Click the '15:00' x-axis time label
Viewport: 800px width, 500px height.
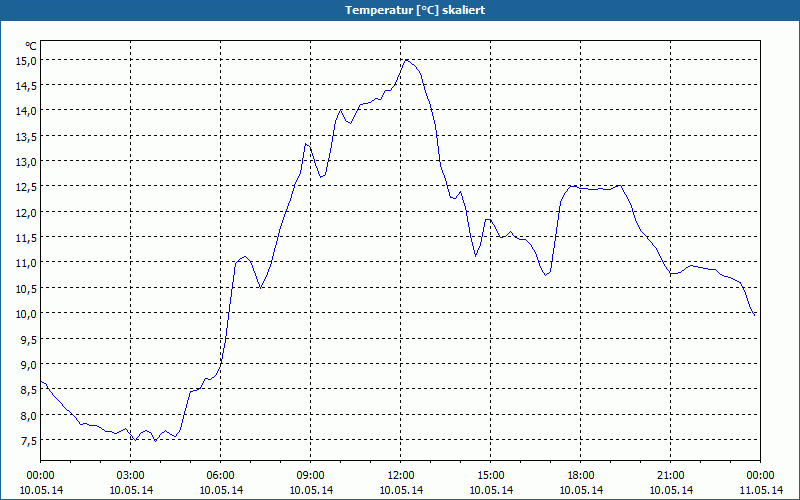pyautogui.click(x=491, y=476)
